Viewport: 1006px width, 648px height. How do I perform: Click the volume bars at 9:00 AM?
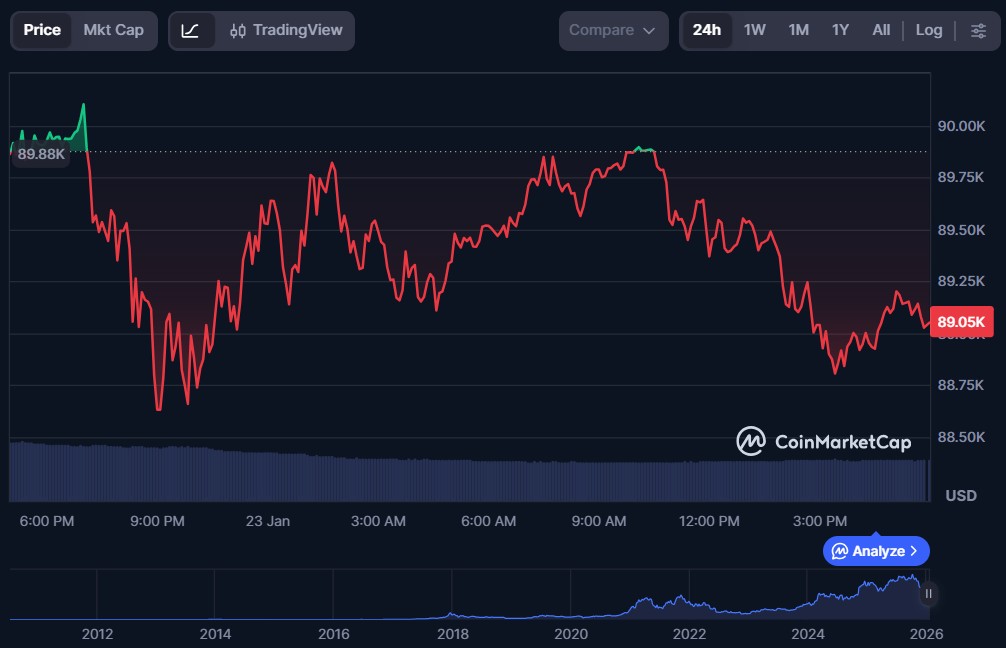tap(599, 481)
